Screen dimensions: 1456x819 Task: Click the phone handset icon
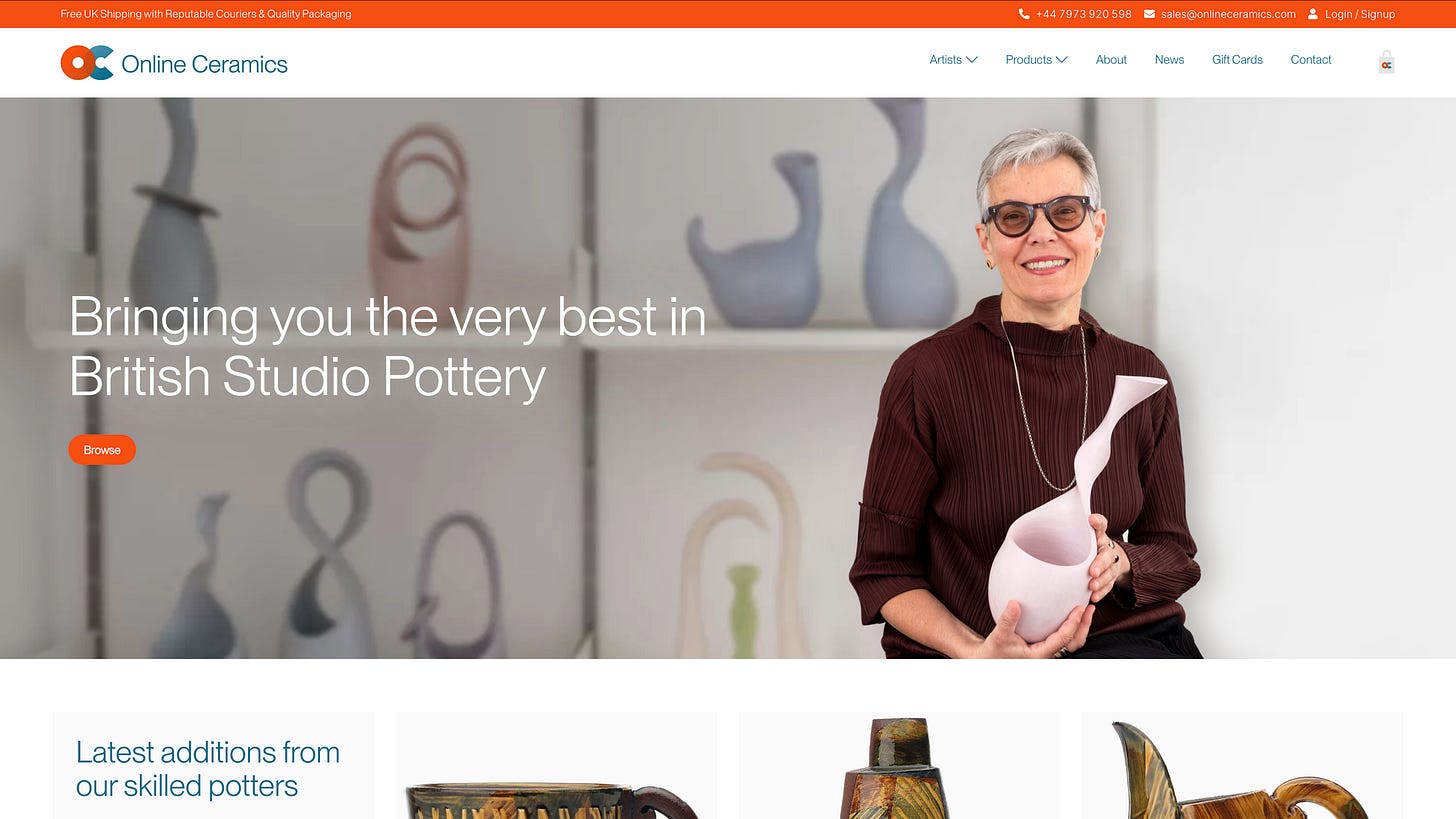tap(1024, 14)
